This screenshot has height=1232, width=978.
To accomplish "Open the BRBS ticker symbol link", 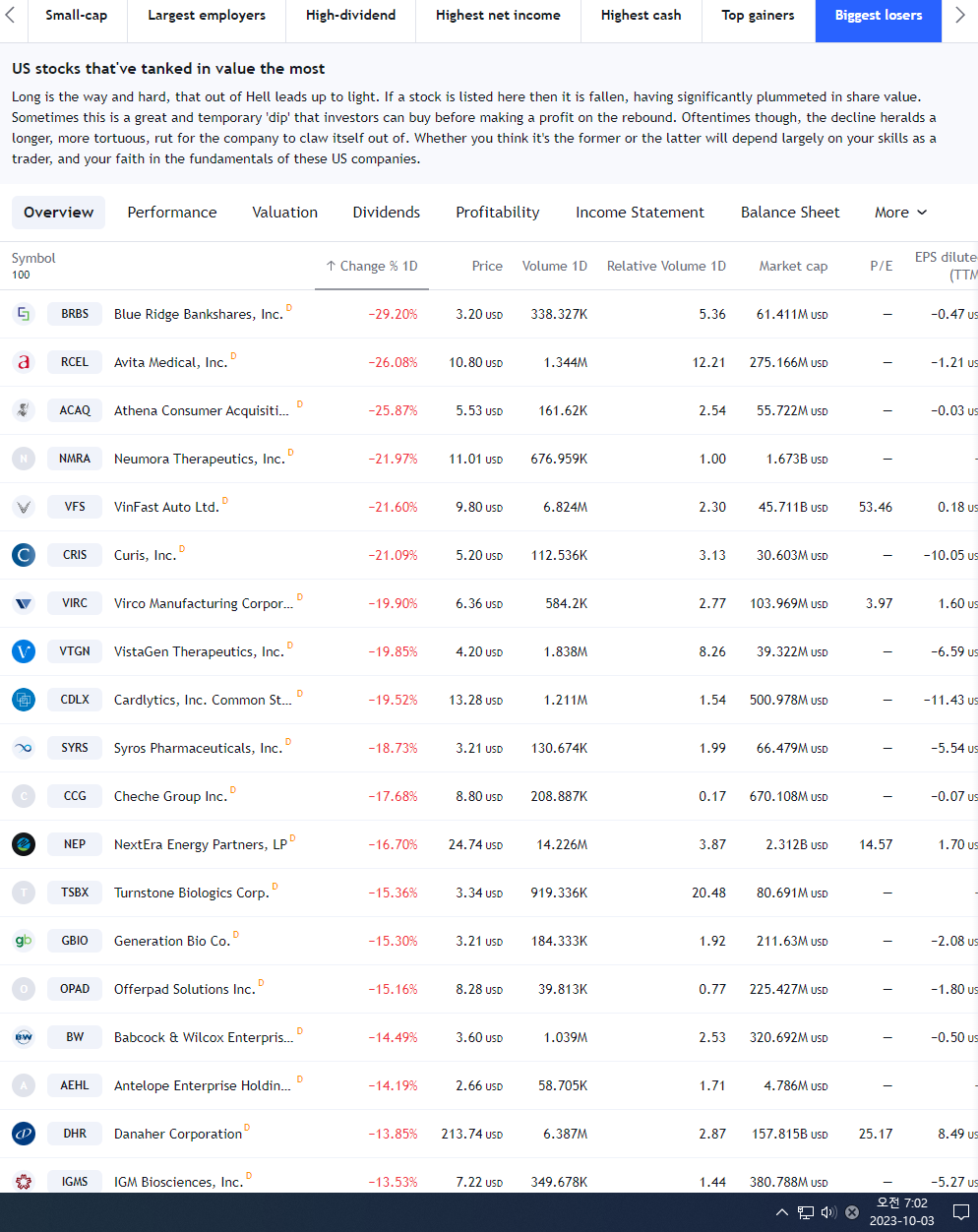I will tap(75, 314).
